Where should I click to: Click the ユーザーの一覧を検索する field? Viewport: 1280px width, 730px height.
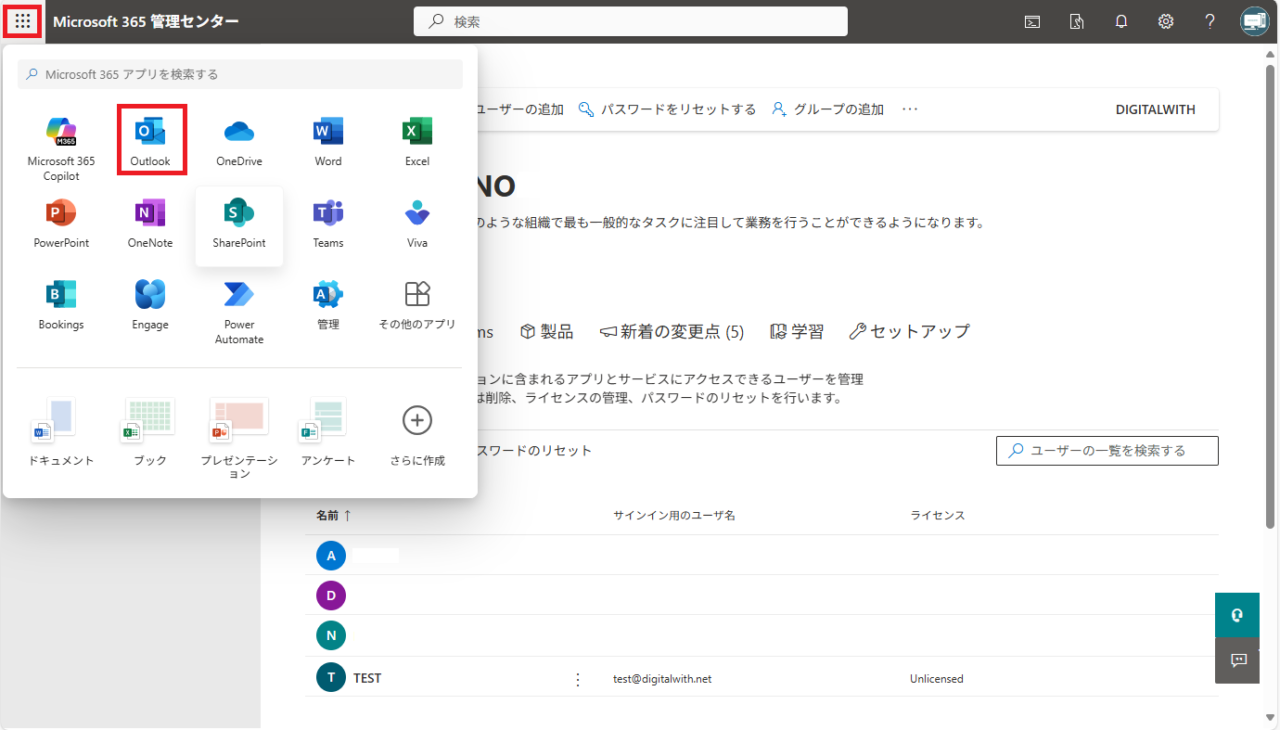(x=1107, y=451)
